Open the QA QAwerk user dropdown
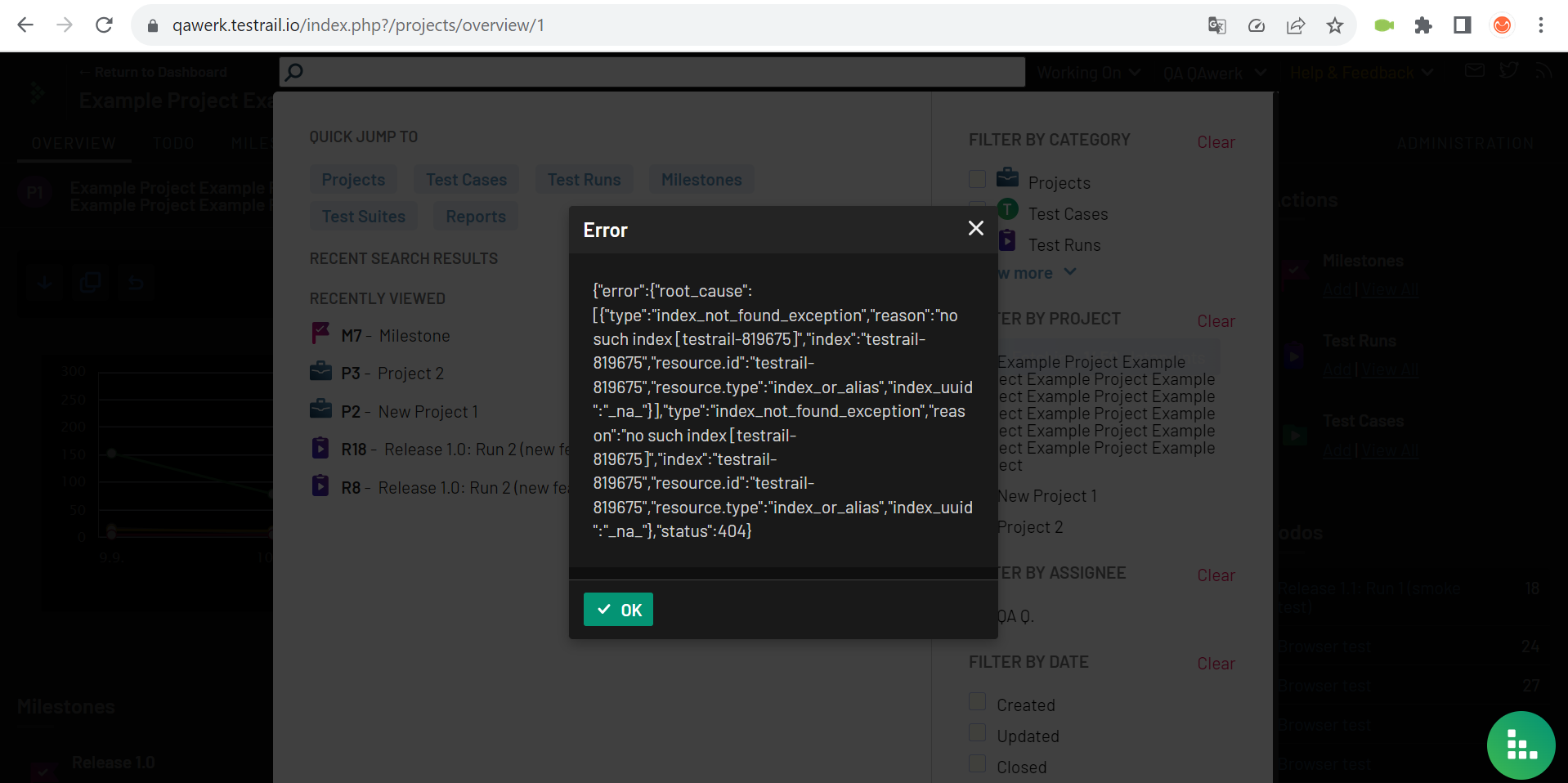 [x=1215, y=74]
